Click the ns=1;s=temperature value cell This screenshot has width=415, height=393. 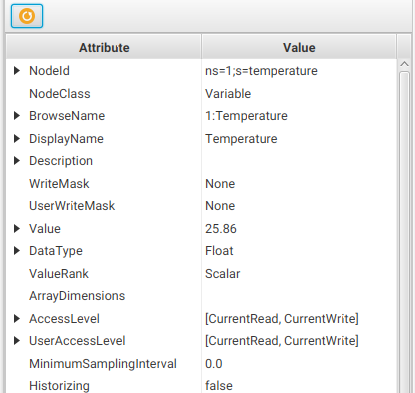[x=261, y=71]
